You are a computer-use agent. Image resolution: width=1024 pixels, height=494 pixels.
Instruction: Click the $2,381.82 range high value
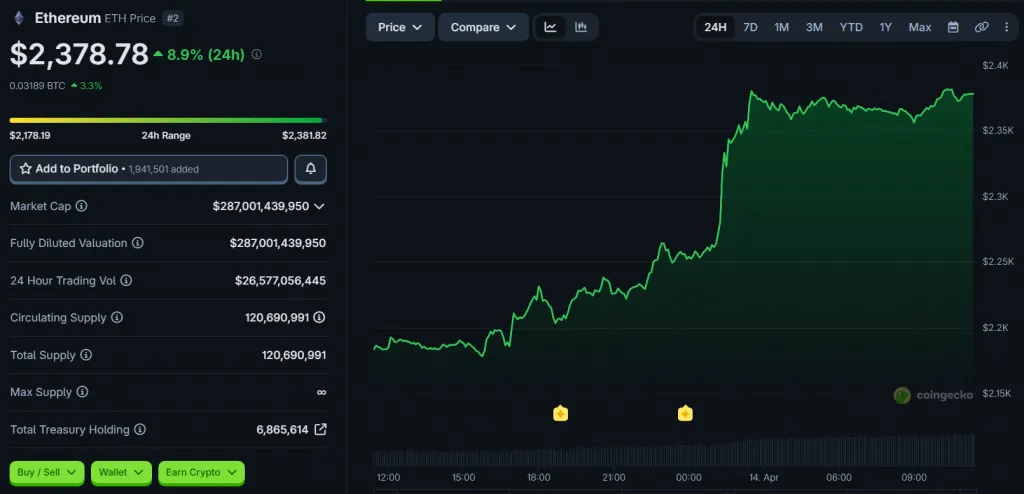pos(304,136)
